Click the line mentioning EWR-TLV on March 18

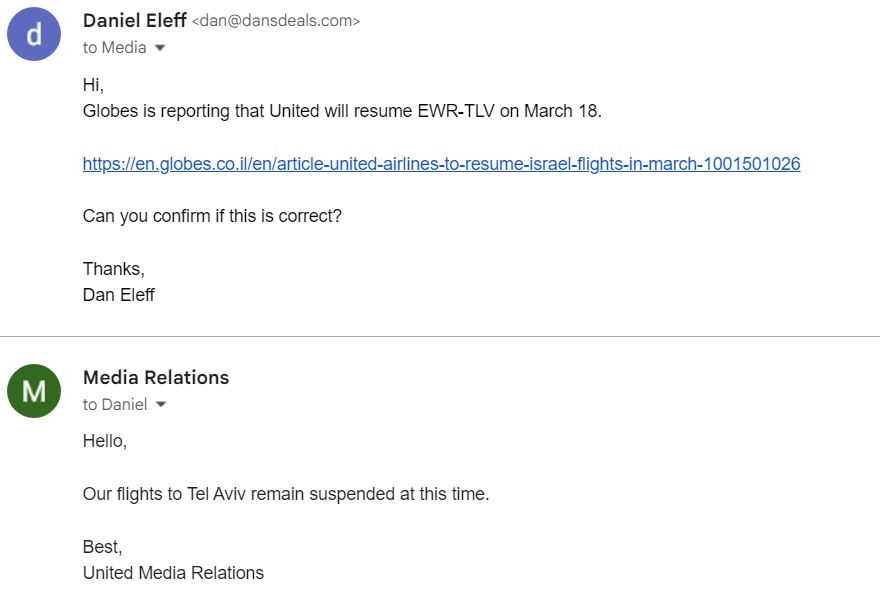342,111
